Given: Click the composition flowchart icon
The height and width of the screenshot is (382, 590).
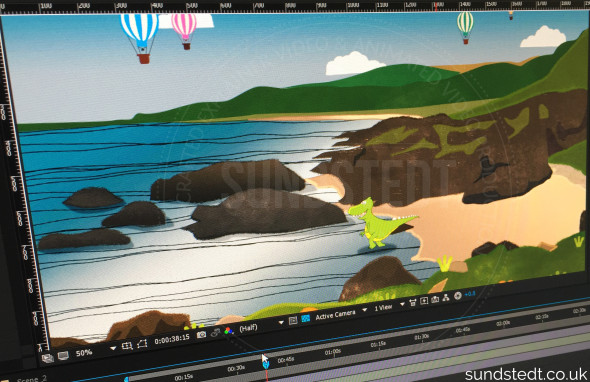Looking at the screenshot, I should (x=446, y=298).
